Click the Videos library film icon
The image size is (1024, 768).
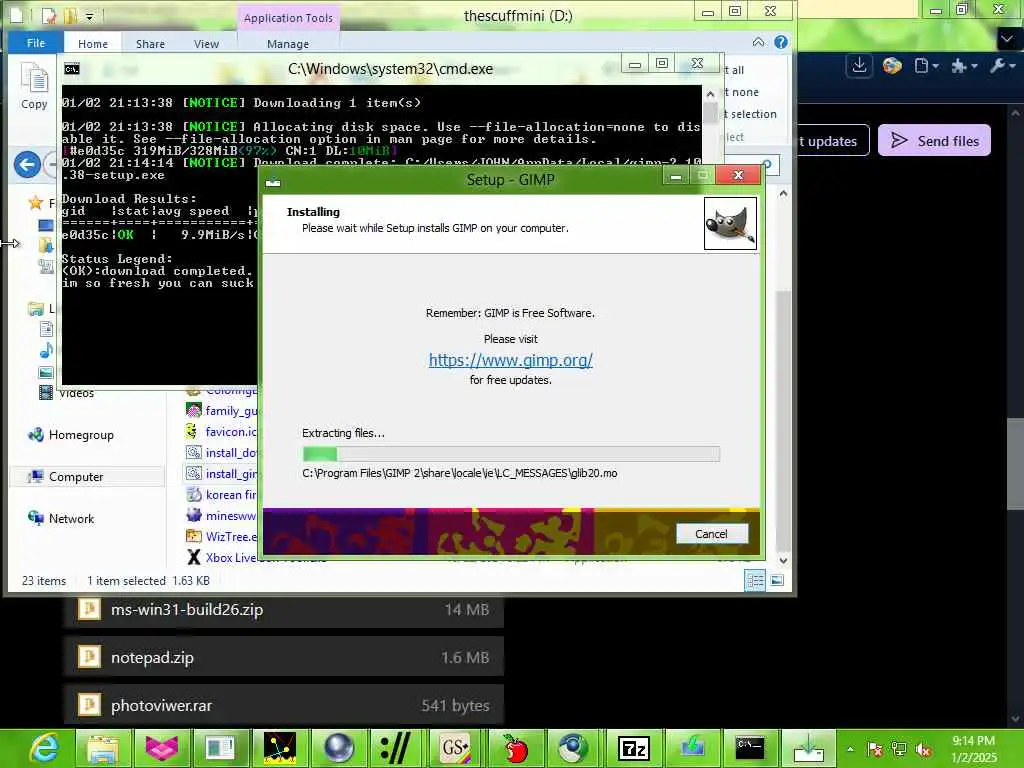(x=46, y=392)
